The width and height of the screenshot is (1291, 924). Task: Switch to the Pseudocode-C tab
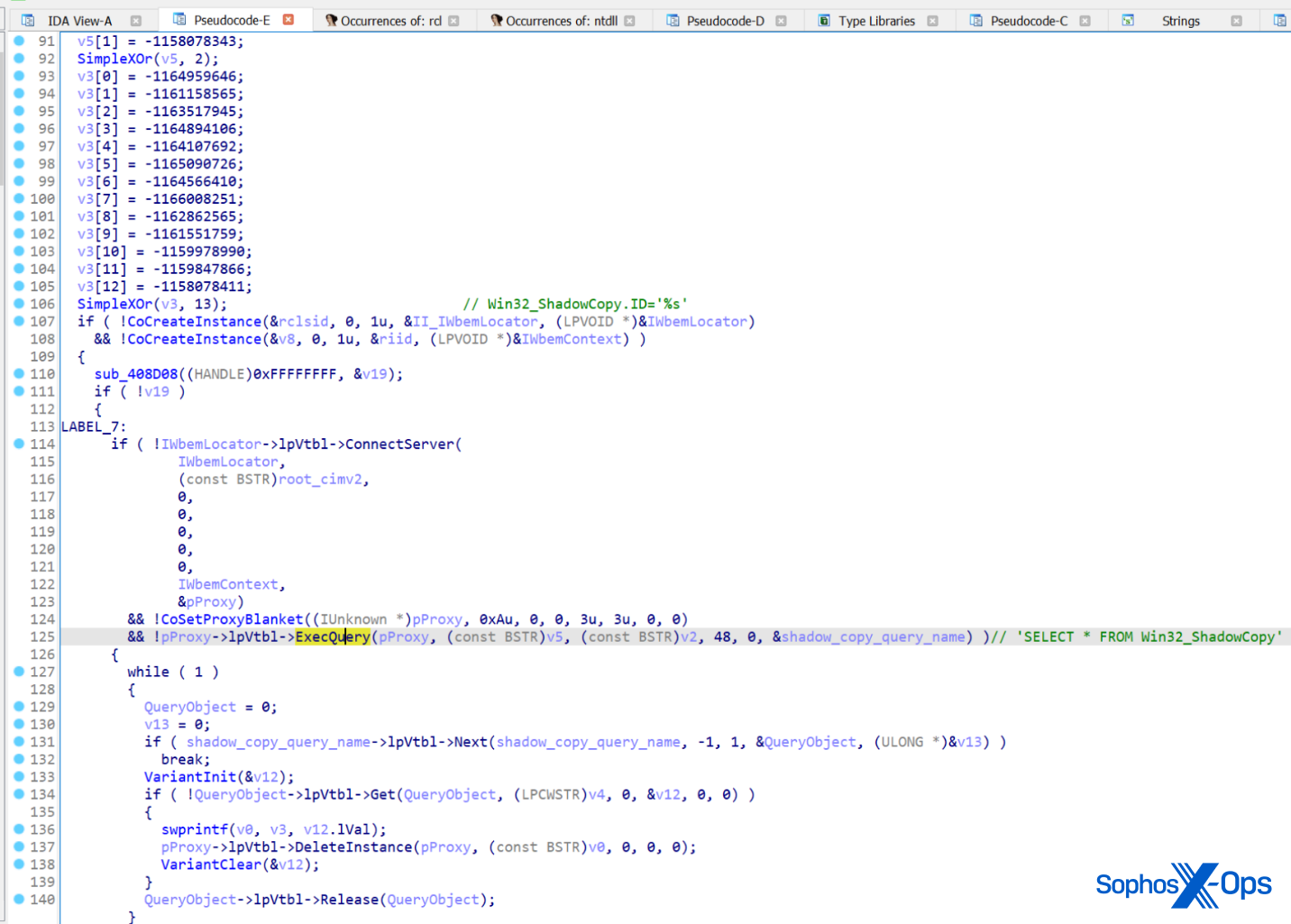coord(1030,21)
